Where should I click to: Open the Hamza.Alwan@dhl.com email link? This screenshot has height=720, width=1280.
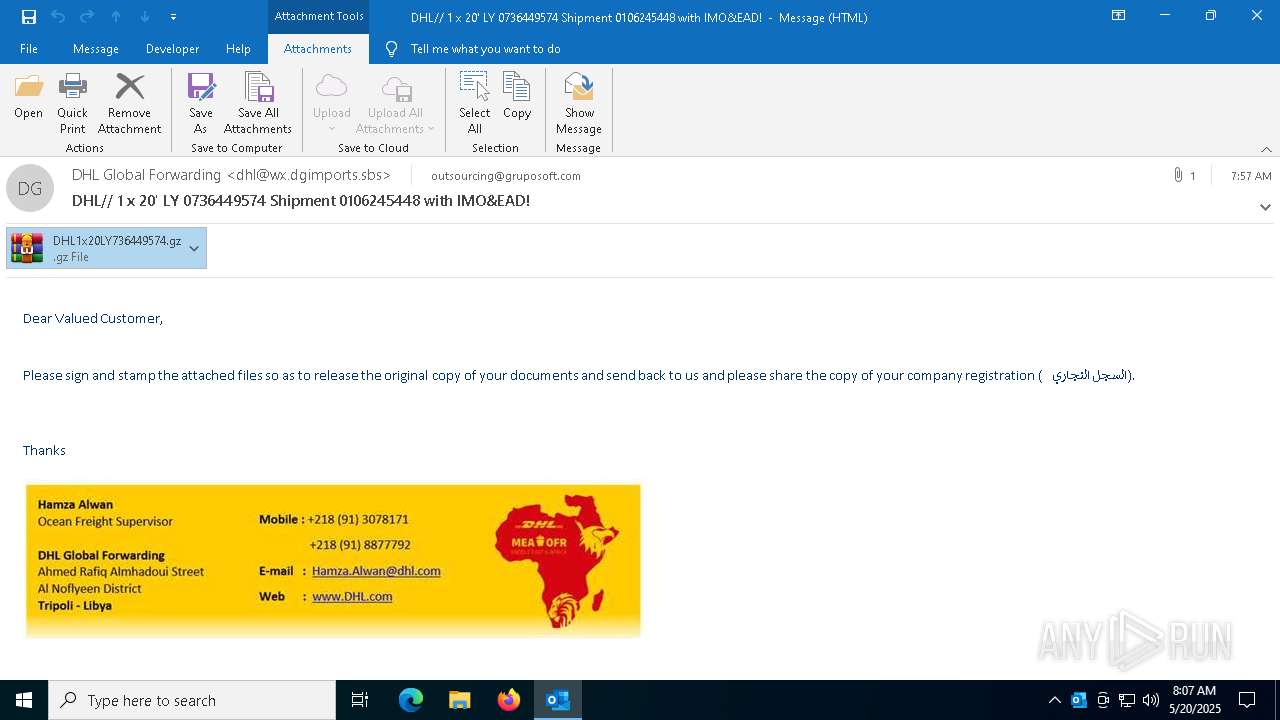point(376,571)
